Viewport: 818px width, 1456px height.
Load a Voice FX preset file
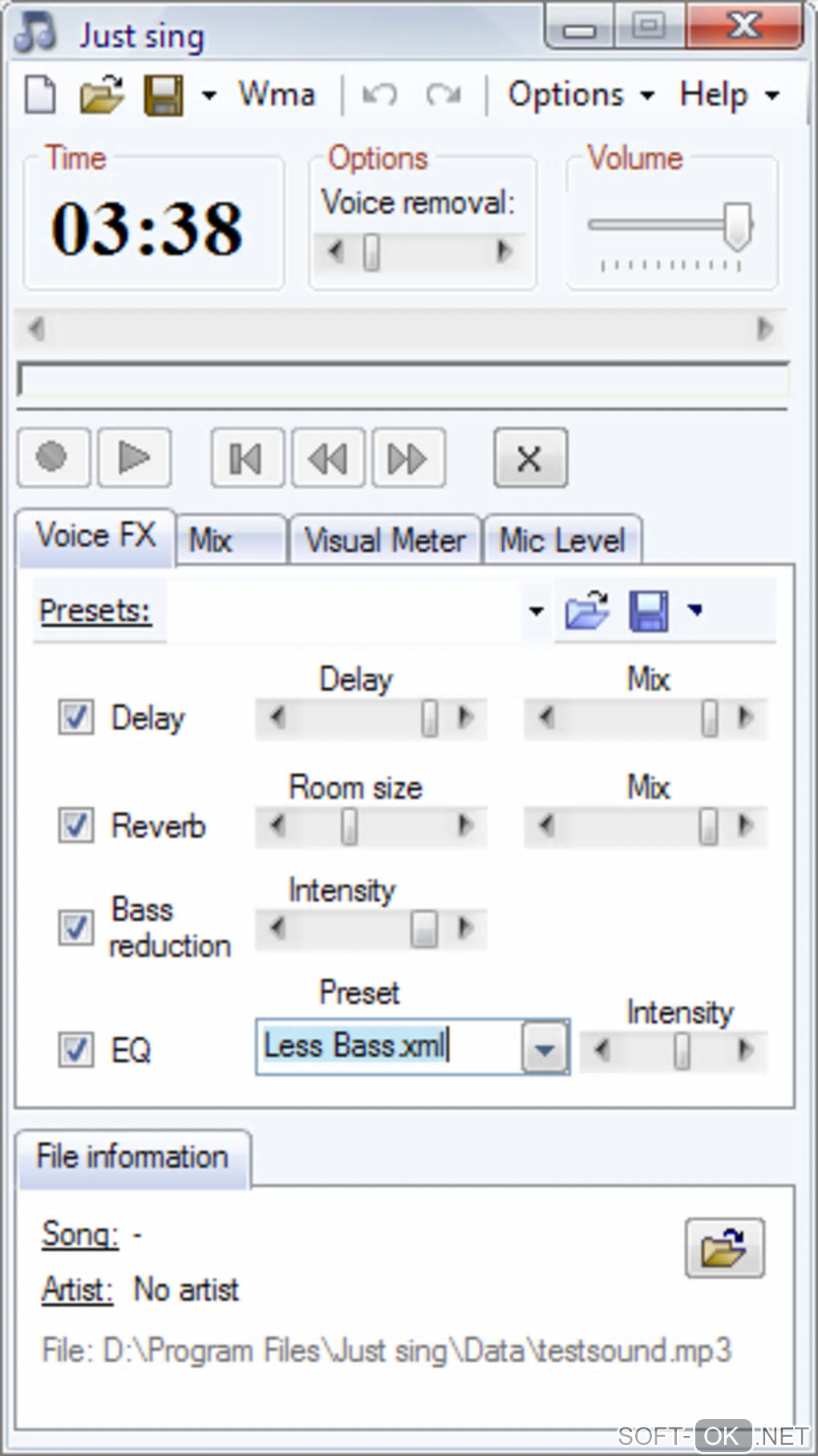point(586,611)
